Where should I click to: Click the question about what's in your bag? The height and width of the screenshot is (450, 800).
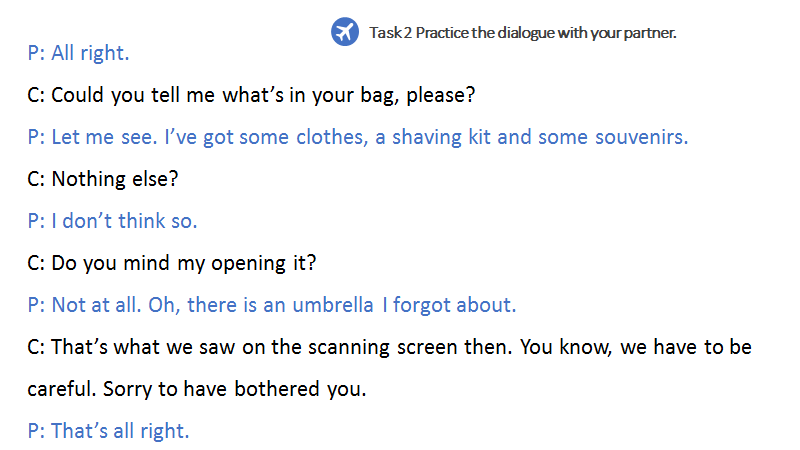click(252, 95)
